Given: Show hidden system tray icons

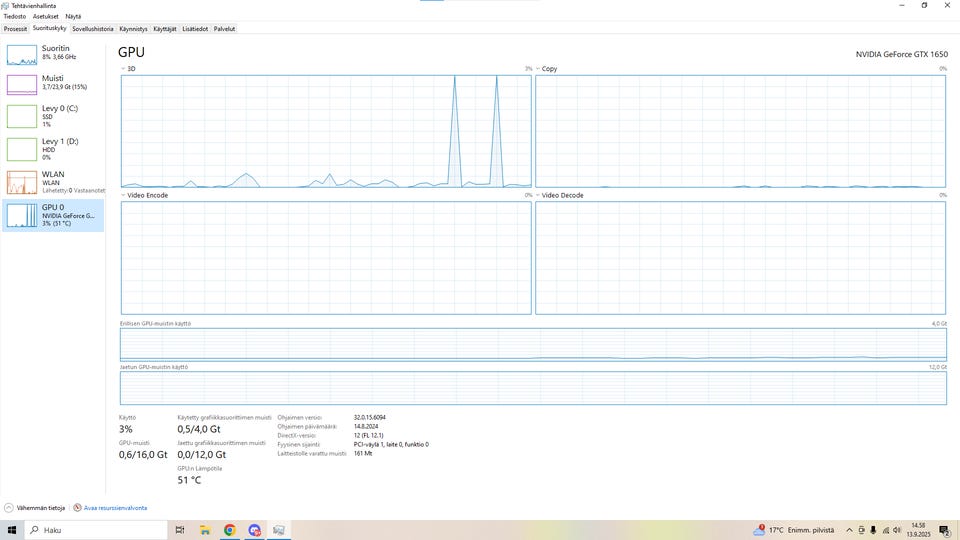Looking at the screenshot, I should pos(849,530).
